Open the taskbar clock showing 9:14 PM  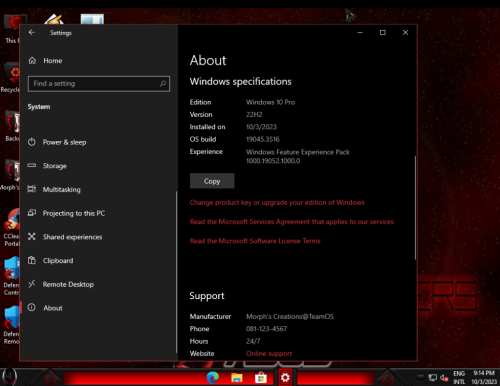coord(484,378)
